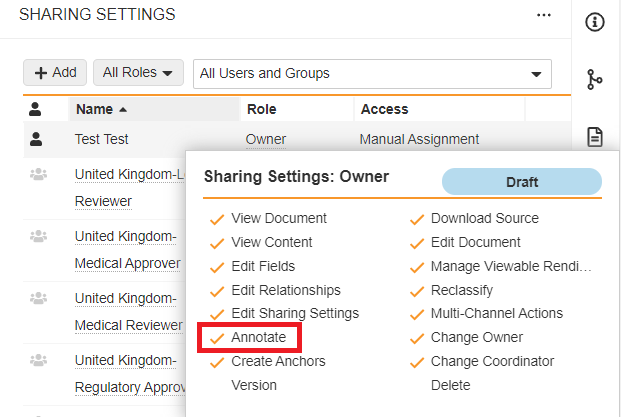Click the Access column header
Viewport: 621px width, 417px height.
[384, 109]
